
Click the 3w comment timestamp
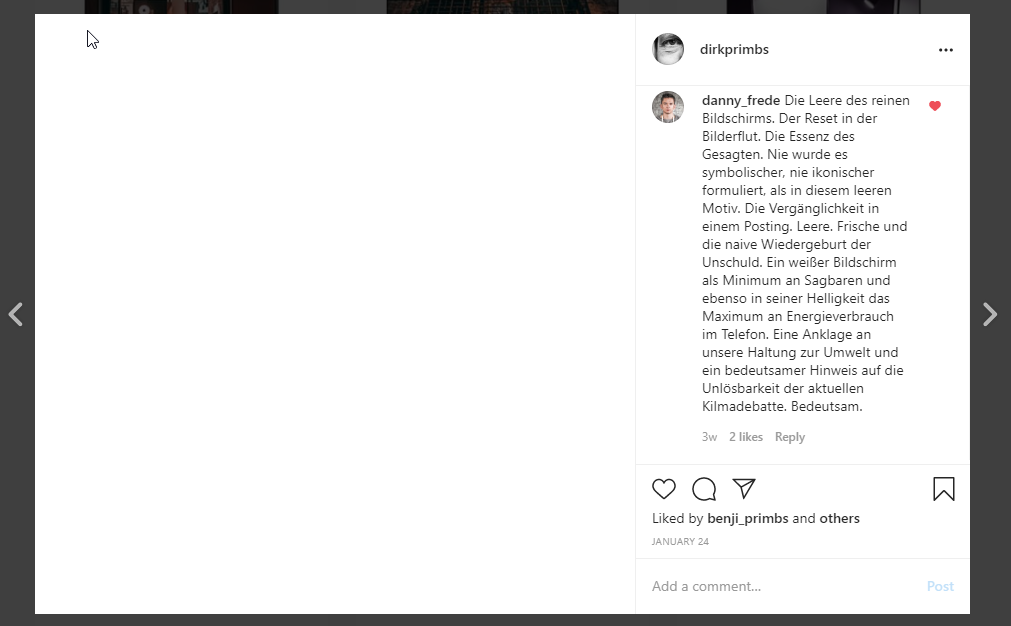(709, 437)
